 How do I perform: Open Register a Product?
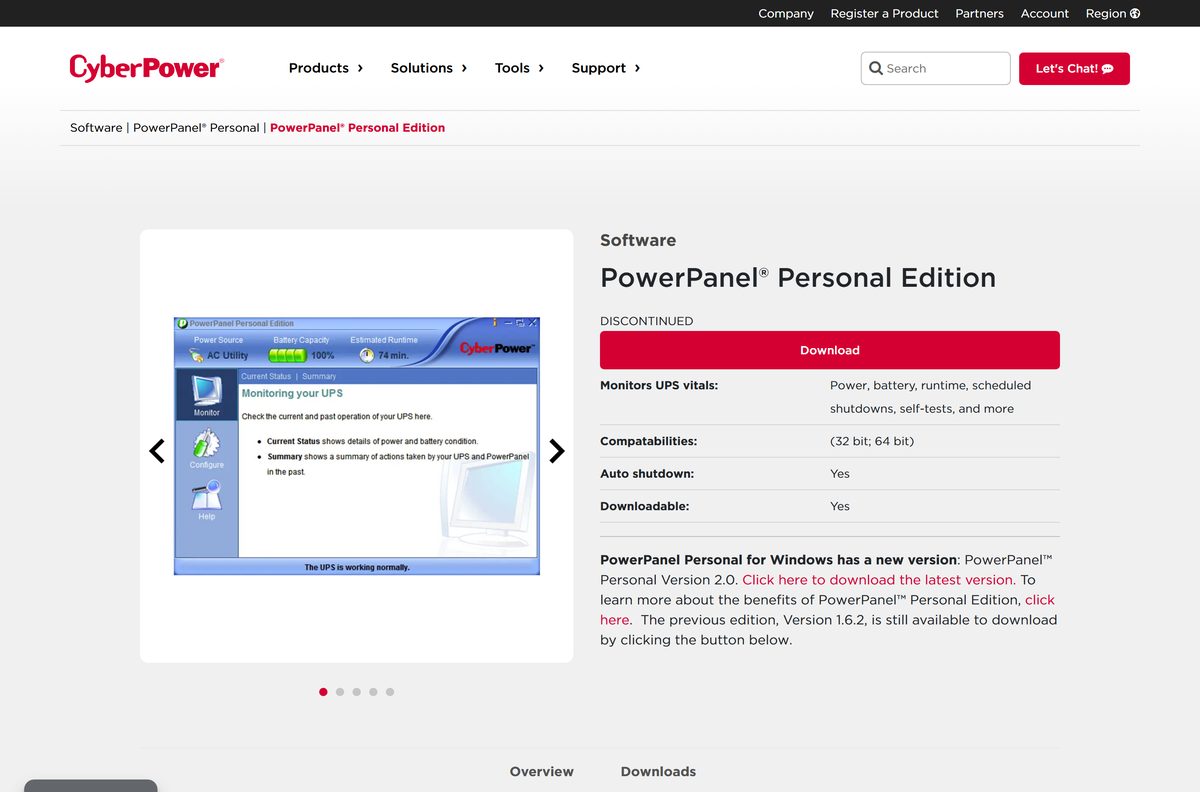click(884, 13)
